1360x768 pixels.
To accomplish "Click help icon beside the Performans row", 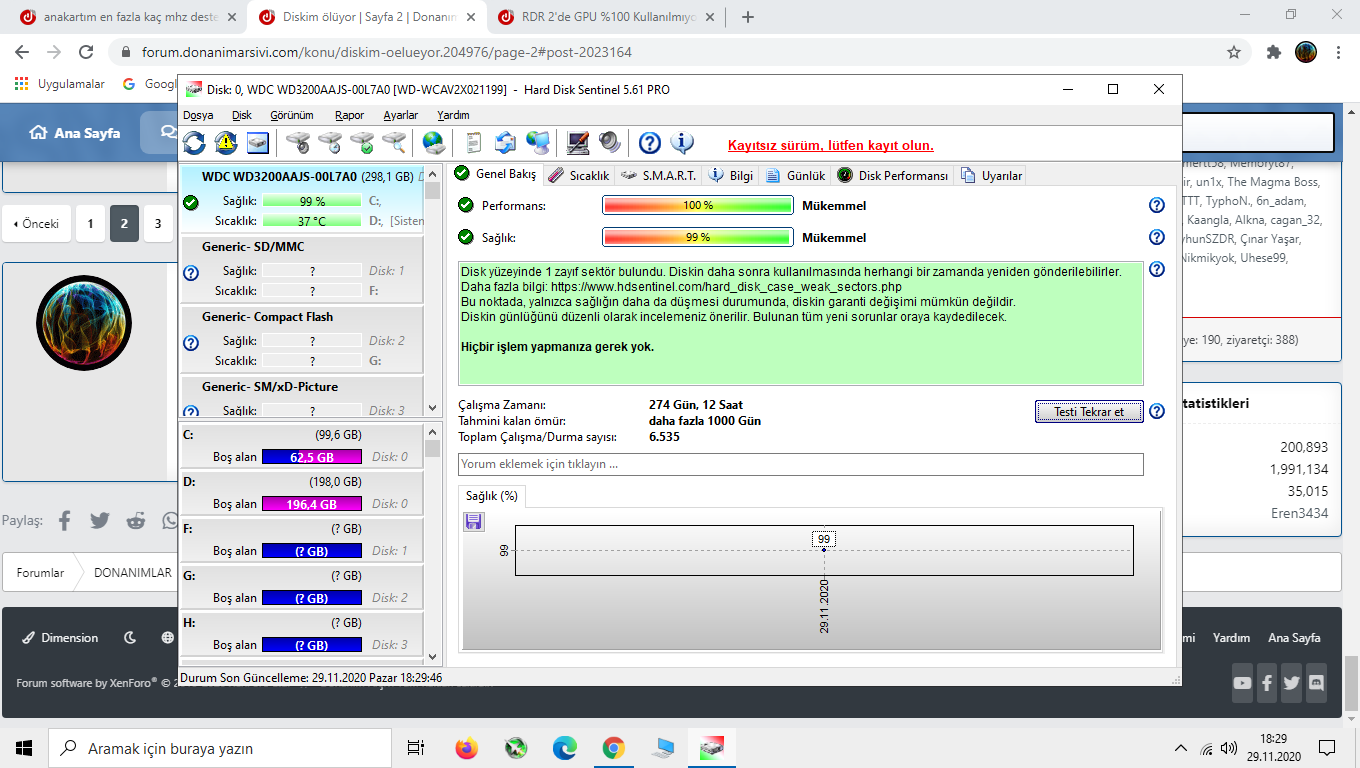I will 1157,205.
